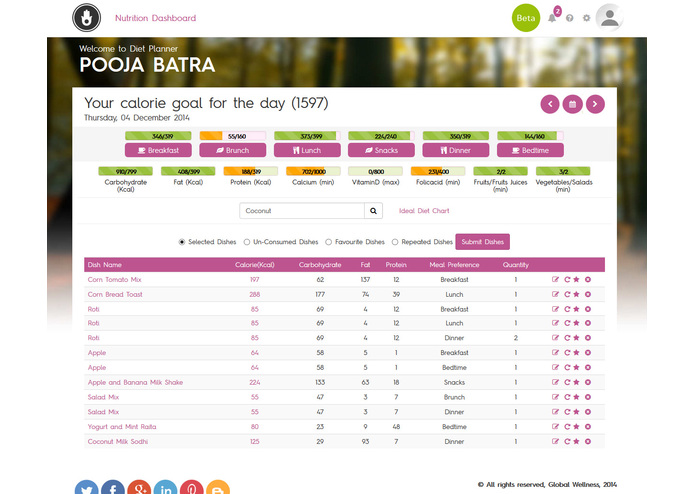Select Un-Consumed Dishes radio
The image size is (695, 494).
click(x=247, y=242)
